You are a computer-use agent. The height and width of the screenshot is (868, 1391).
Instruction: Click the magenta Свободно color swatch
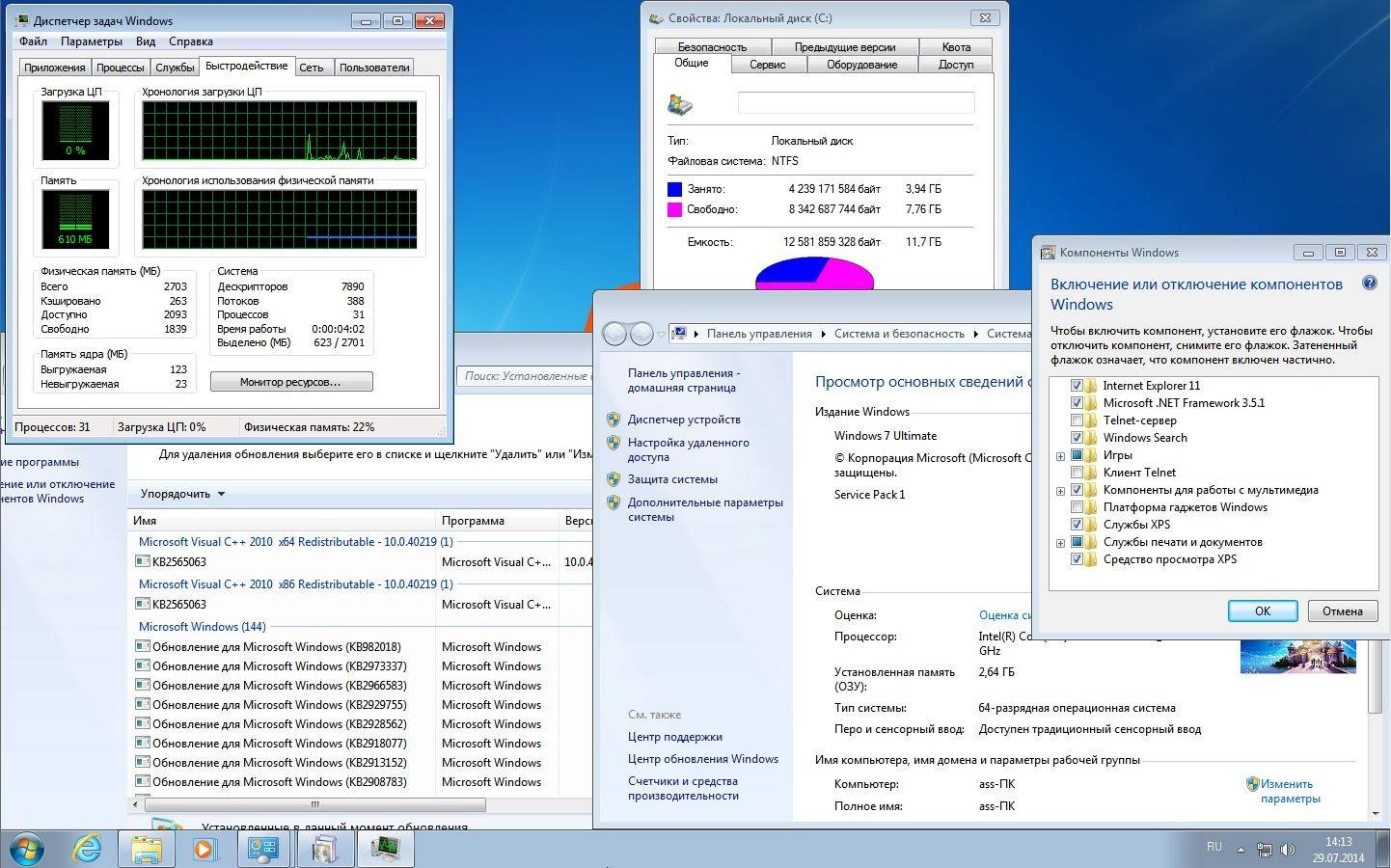674,209
